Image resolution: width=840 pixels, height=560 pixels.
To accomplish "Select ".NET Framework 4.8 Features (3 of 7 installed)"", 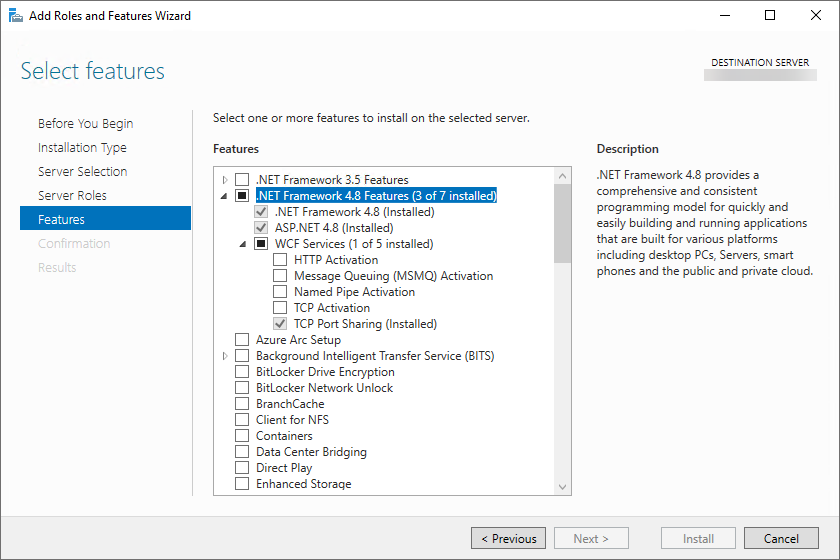I will 376,196.
